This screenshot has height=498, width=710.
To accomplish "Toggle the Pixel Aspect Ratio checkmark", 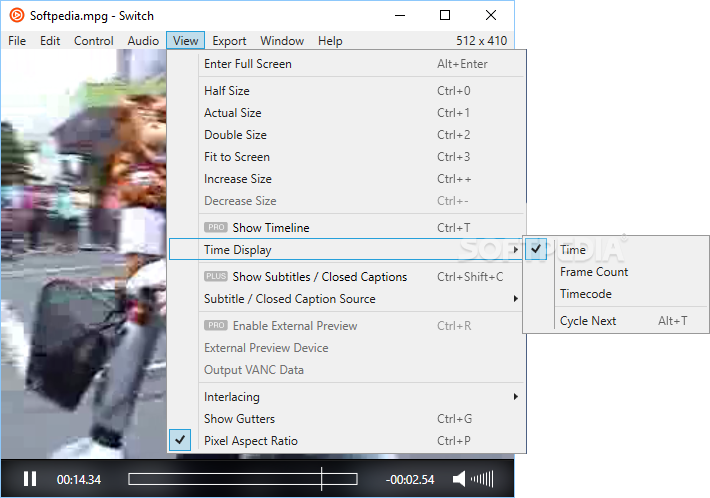I will (180, 440).
